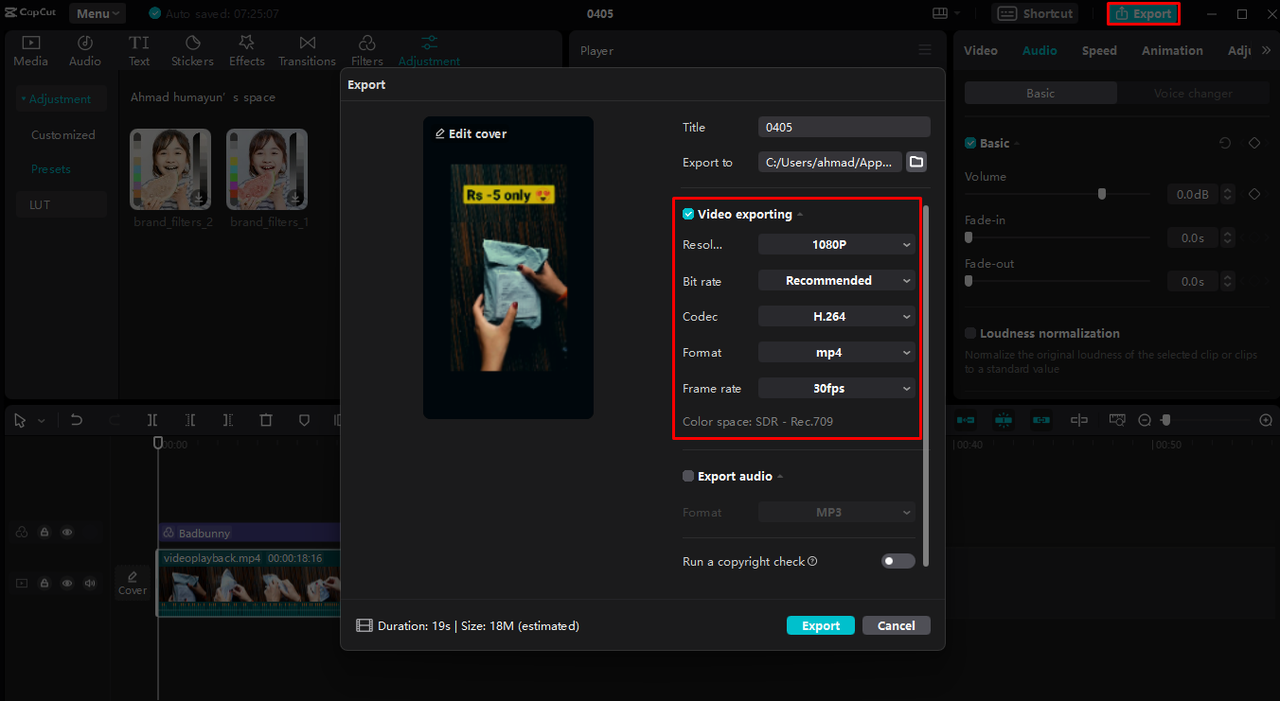Check the Export audio checkbox

(x=688, y=476)
